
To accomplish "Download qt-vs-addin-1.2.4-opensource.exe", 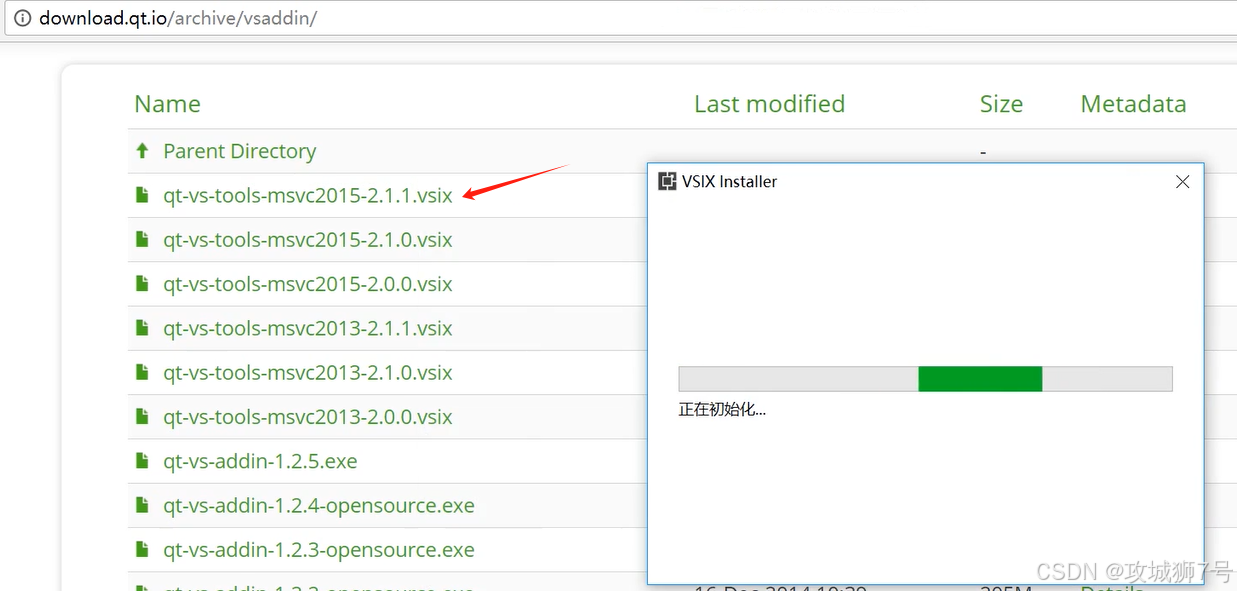I will pos(319,506).
